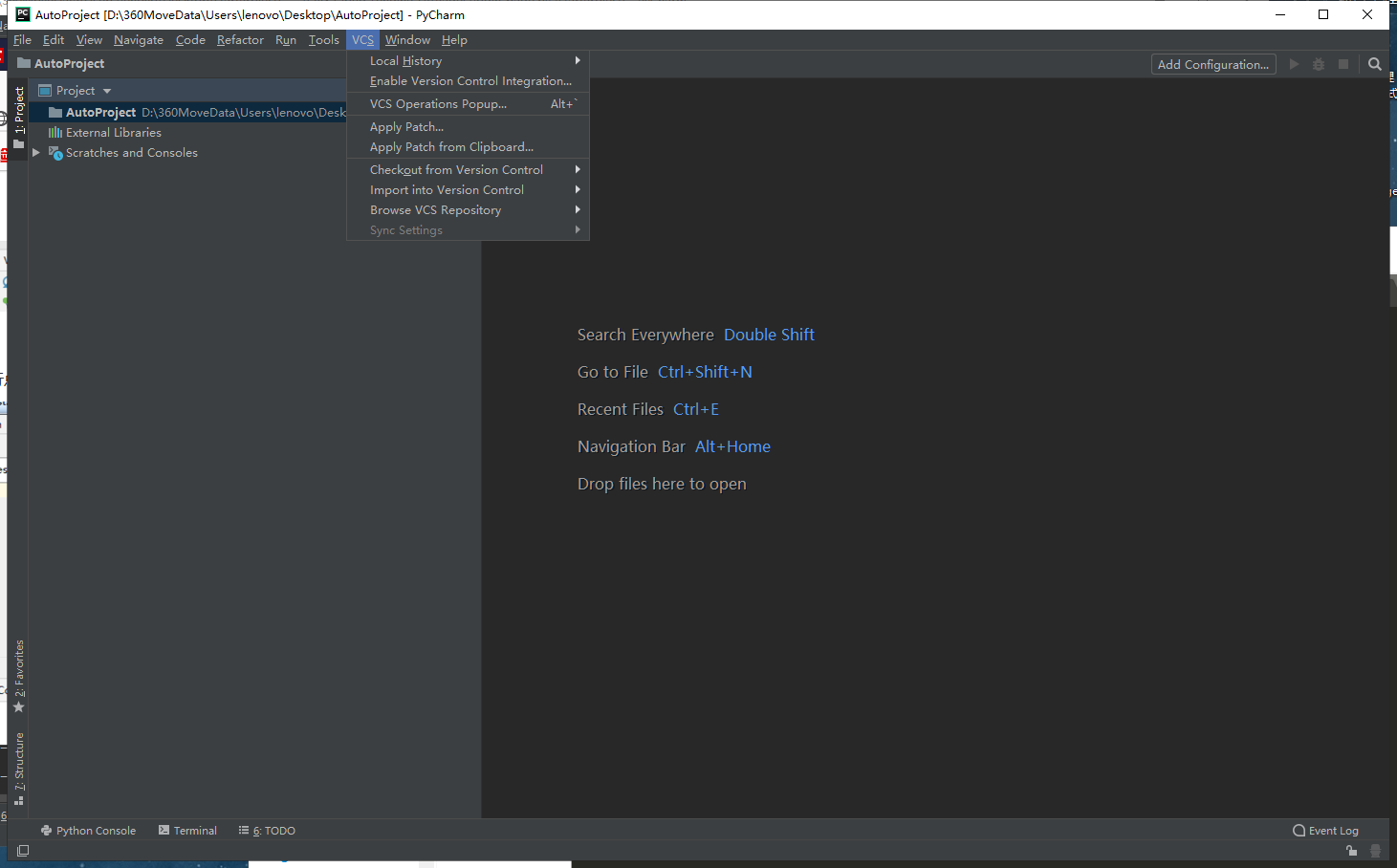Screen dimensions: 1397x868
Task: Select VCS Operations Popup... entry
Action: point(468,104)
